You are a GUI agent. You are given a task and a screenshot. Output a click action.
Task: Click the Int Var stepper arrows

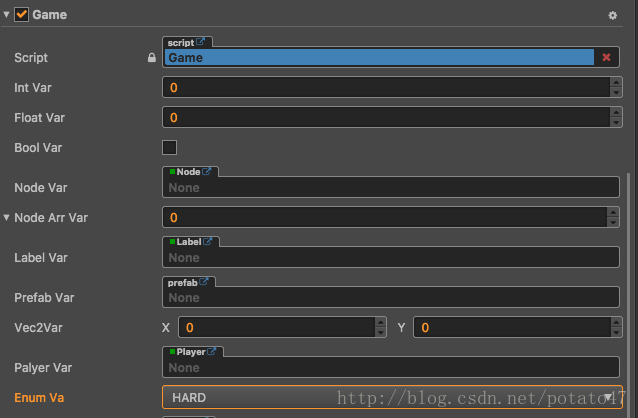pyautogui.click(x=616, y=88)
